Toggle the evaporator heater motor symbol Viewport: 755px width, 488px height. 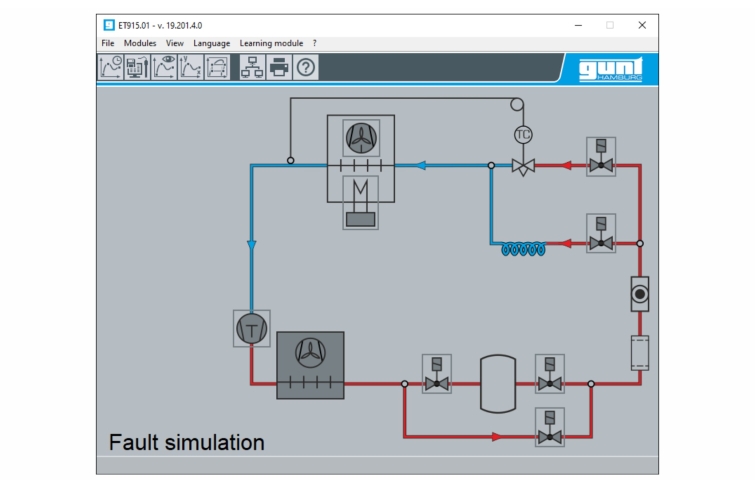click(x=360, y=203)
